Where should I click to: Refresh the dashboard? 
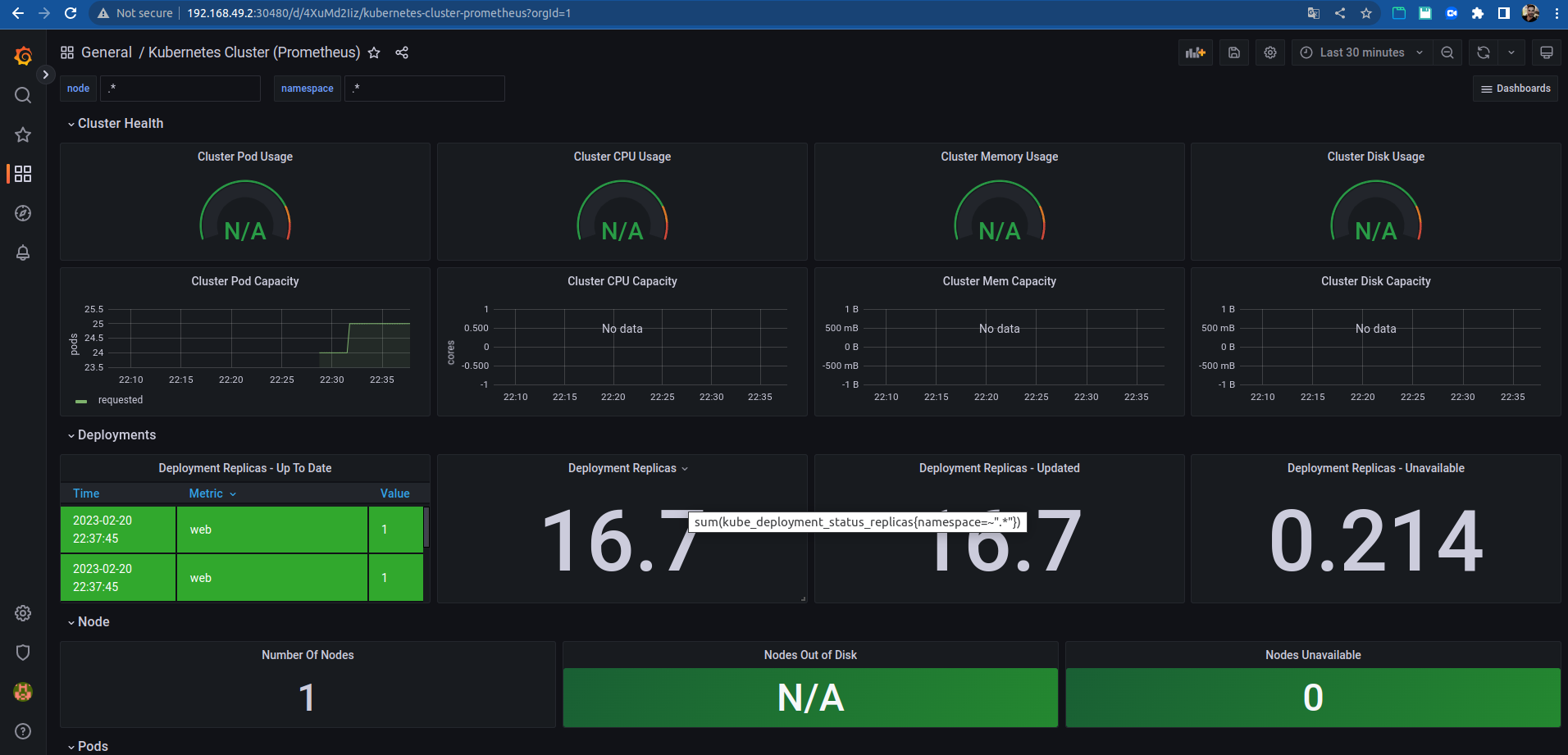point(1484,52)
